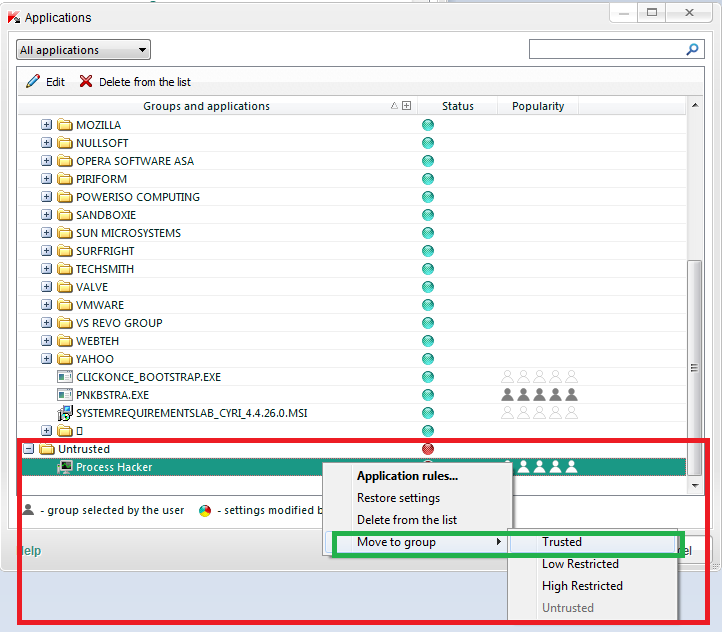722x632 pixels.
Task: Click the sort triangle in Groups header
Action: coord(394,106)
